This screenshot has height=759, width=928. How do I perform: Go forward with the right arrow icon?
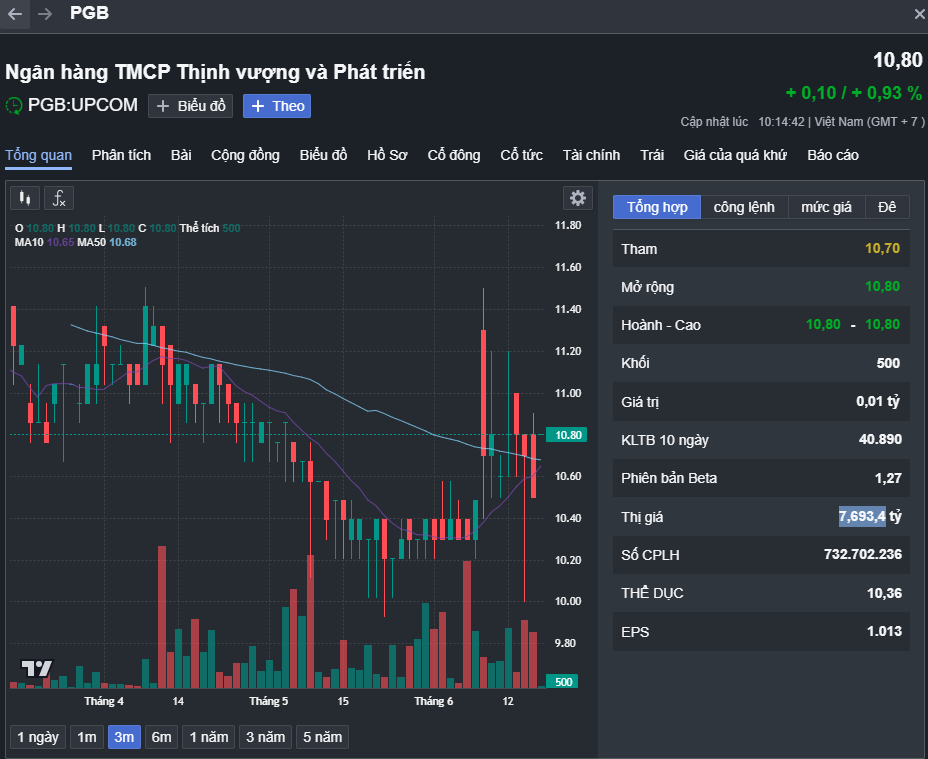[x=45, y=14]
